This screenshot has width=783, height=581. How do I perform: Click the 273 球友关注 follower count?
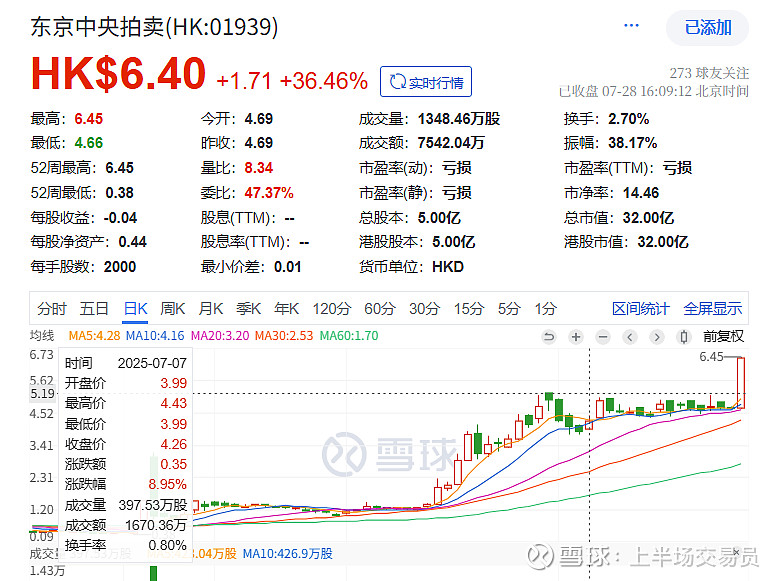coord(709,73)
